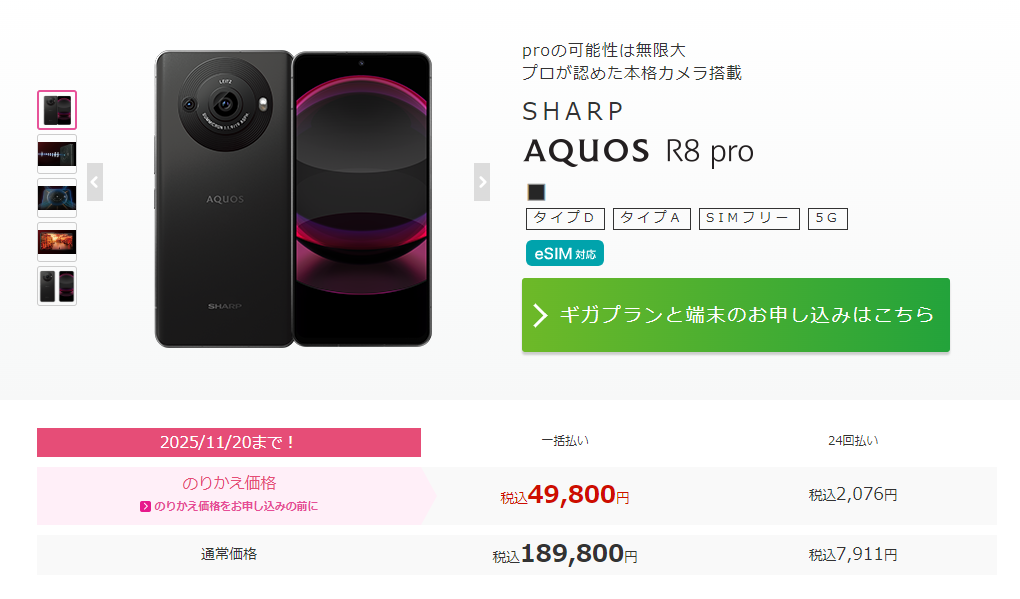Viewport: 1020px width, 599px height.
Task: Click the 5G tag
Action: click(x=827, y=219)
